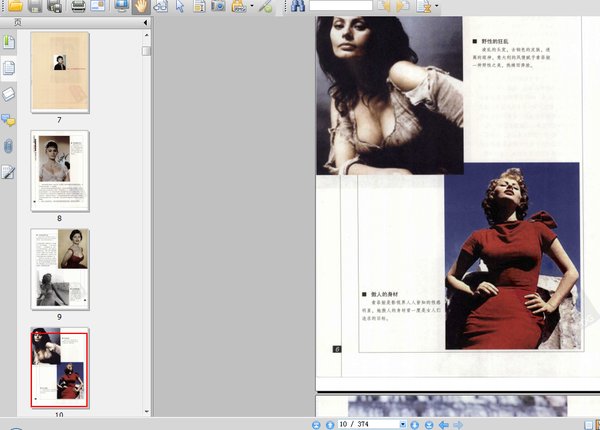Go back to previous view
The width and height of the screenshot is (600, 430).
(443, 424)
